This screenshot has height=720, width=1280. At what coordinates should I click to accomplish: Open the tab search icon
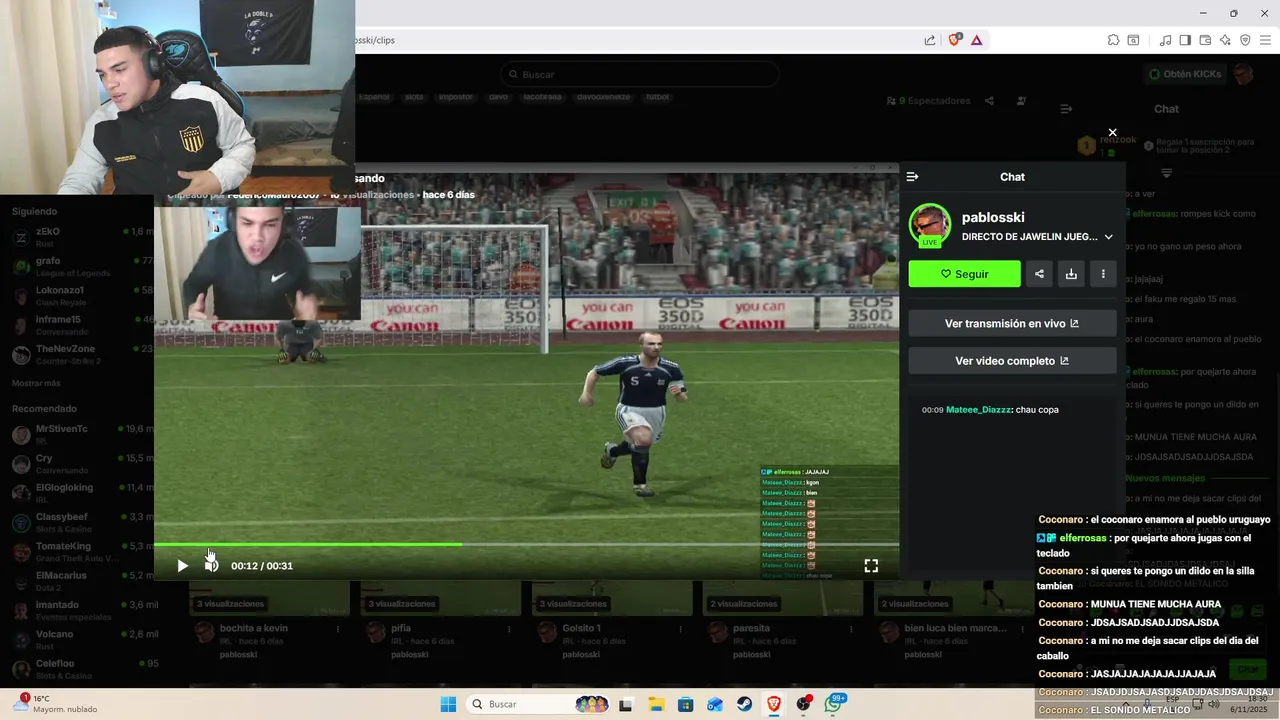pos(1133,40)
